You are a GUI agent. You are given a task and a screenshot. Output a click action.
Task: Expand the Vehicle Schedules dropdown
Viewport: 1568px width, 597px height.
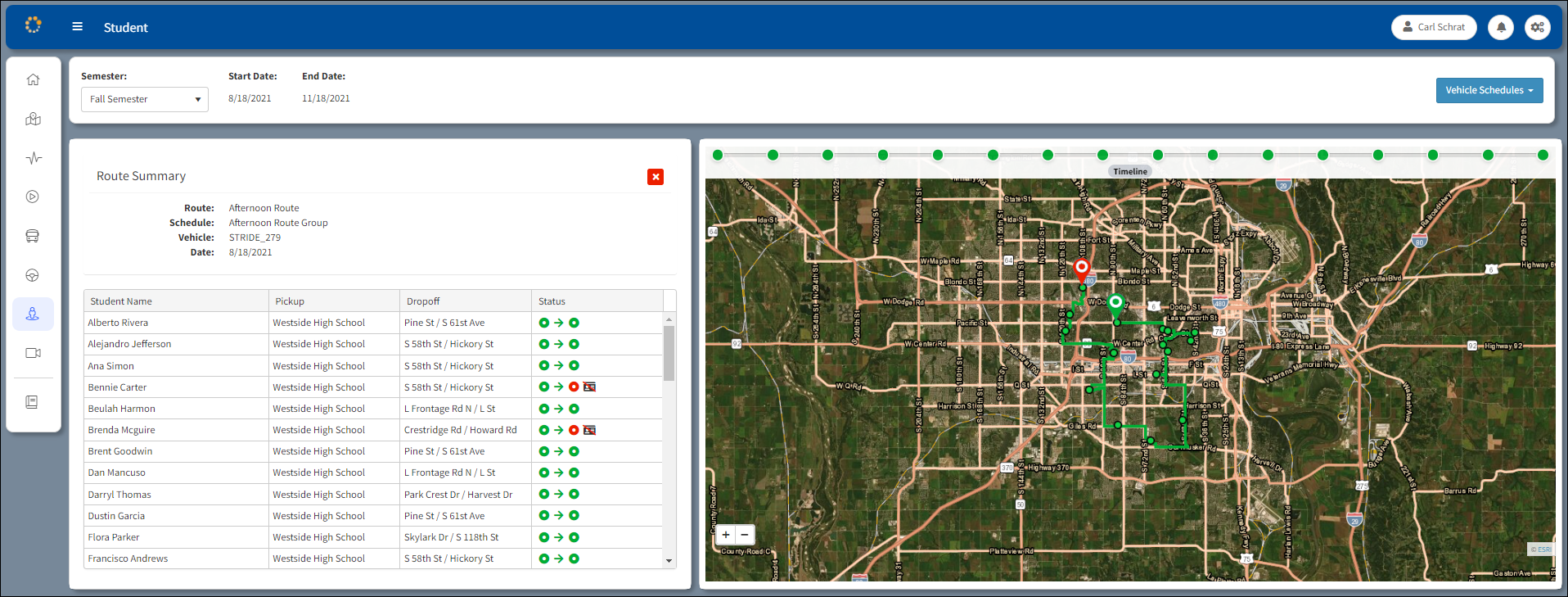[1489, 90]
